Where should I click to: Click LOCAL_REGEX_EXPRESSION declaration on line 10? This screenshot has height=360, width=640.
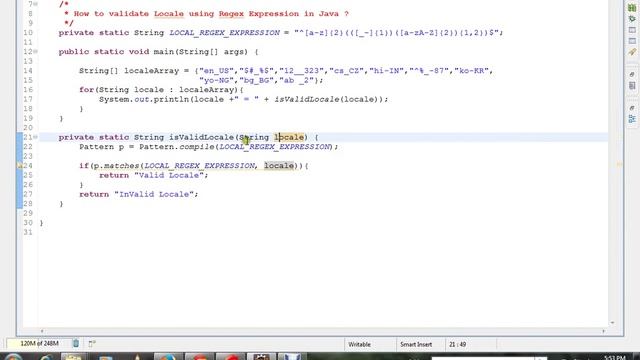[224, 33]
